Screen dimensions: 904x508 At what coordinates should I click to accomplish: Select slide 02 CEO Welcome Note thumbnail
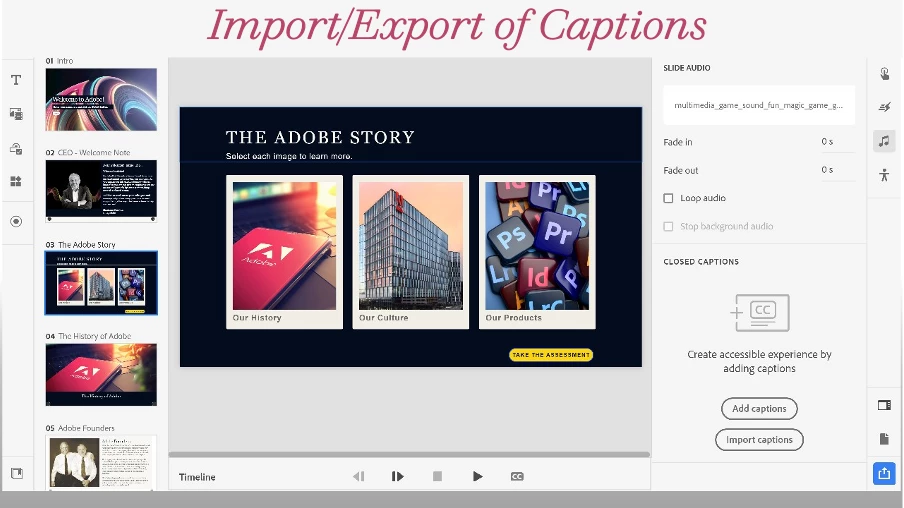click(x=101, y=191)
